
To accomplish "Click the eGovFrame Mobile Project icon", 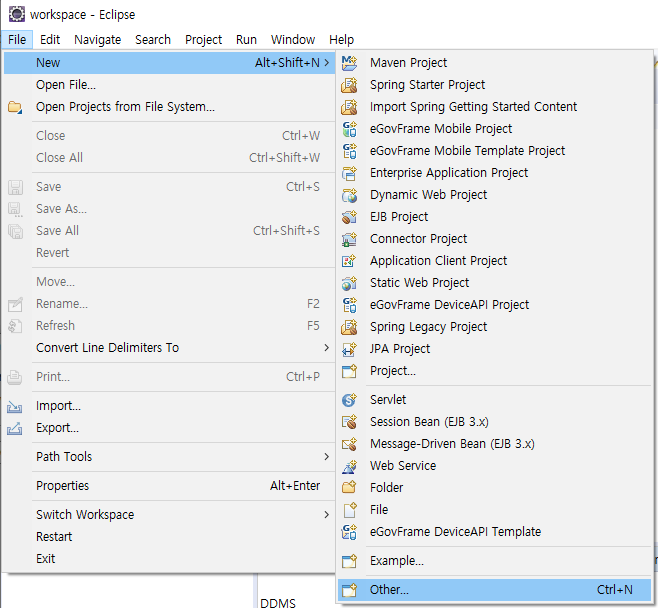I will 349,129.
